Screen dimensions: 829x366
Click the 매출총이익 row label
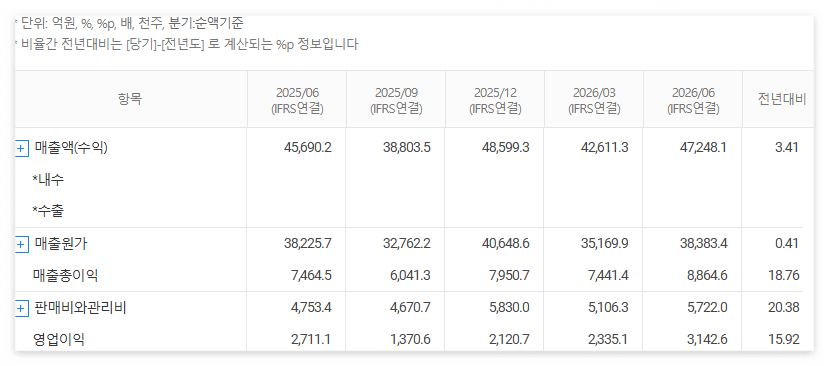coord(65,276)
